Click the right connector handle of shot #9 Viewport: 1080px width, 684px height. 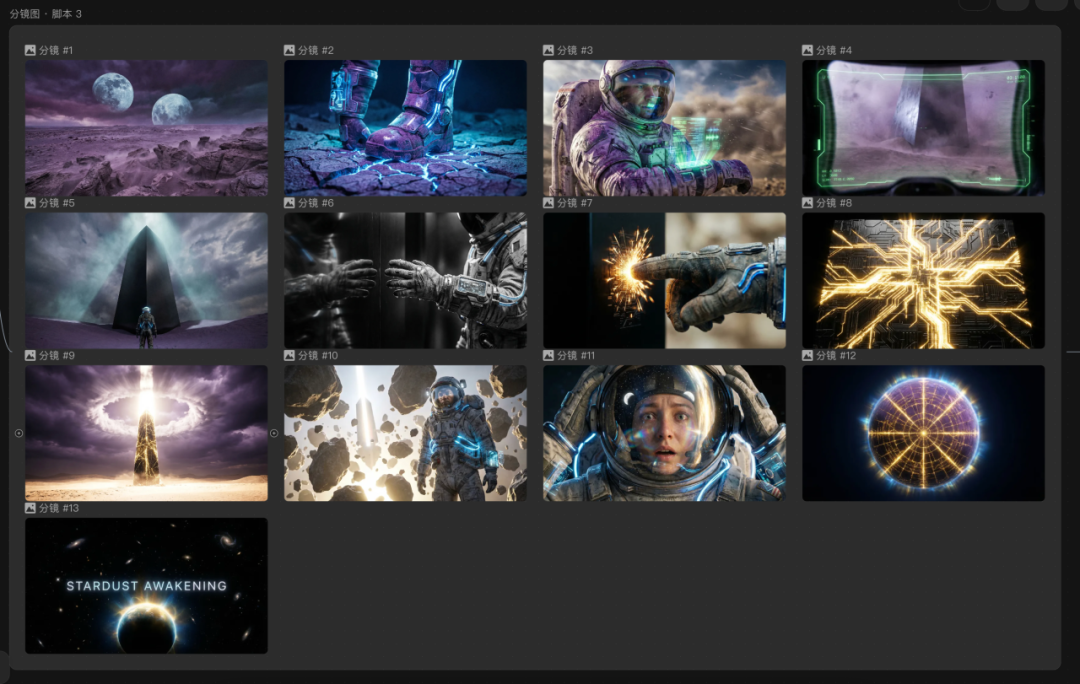pos(274,433)
